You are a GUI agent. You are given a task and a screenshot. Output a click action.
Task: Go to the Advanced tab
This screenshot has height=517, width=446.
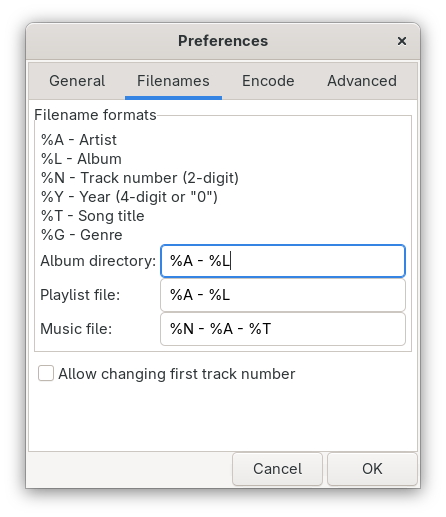click(x=362, y=81)
